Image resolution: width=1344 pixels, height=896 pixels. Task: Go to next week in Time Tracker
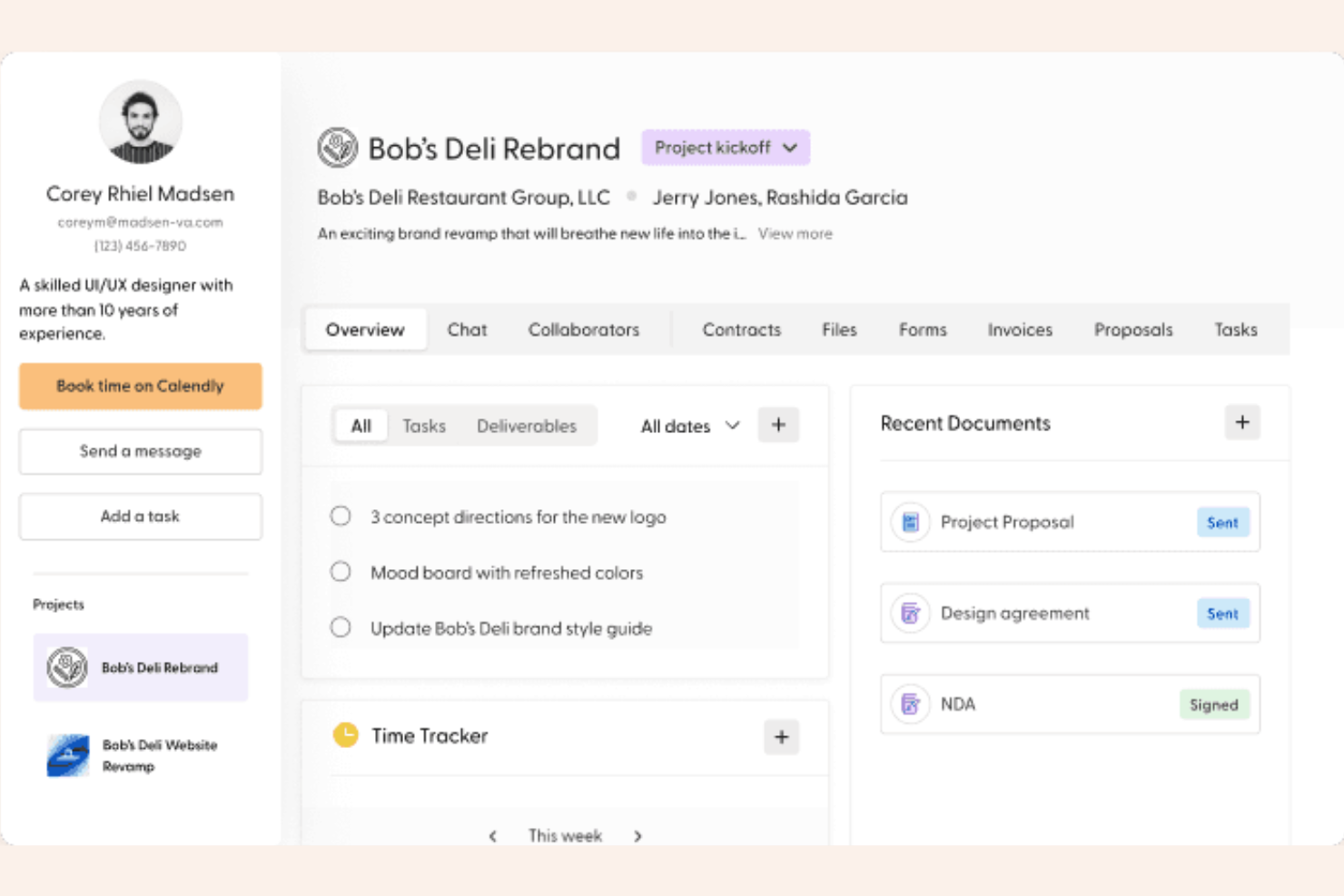(x=637, y=836)
